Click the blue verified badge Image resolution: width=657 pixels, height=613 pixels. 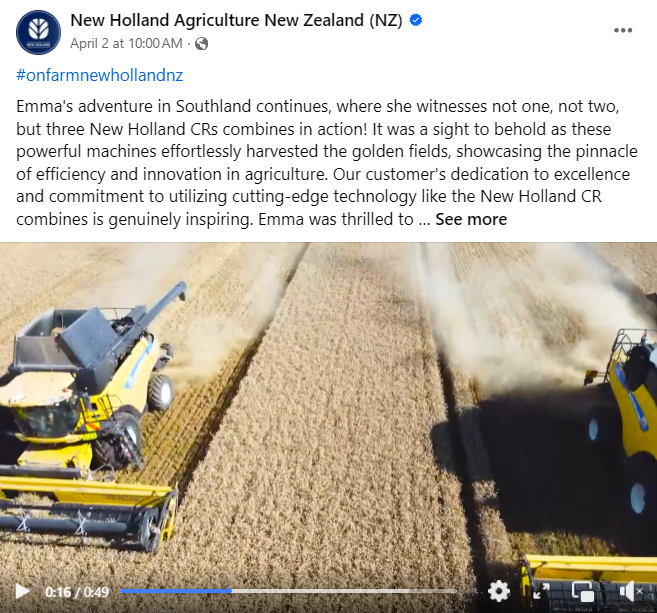(x=416, y=20)
